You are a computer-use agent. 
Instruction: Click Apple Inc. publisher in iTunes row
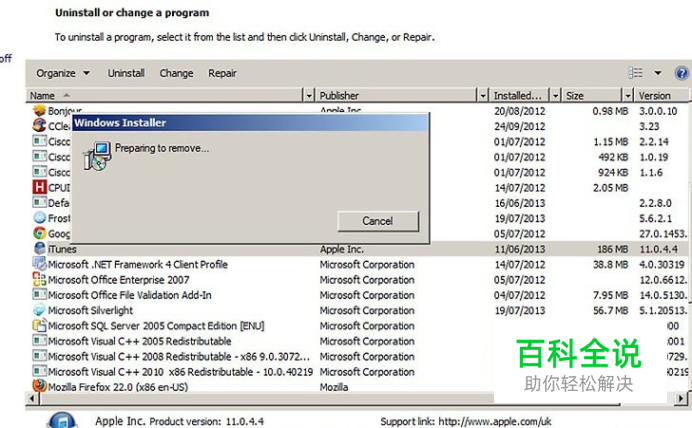point(342,249)
